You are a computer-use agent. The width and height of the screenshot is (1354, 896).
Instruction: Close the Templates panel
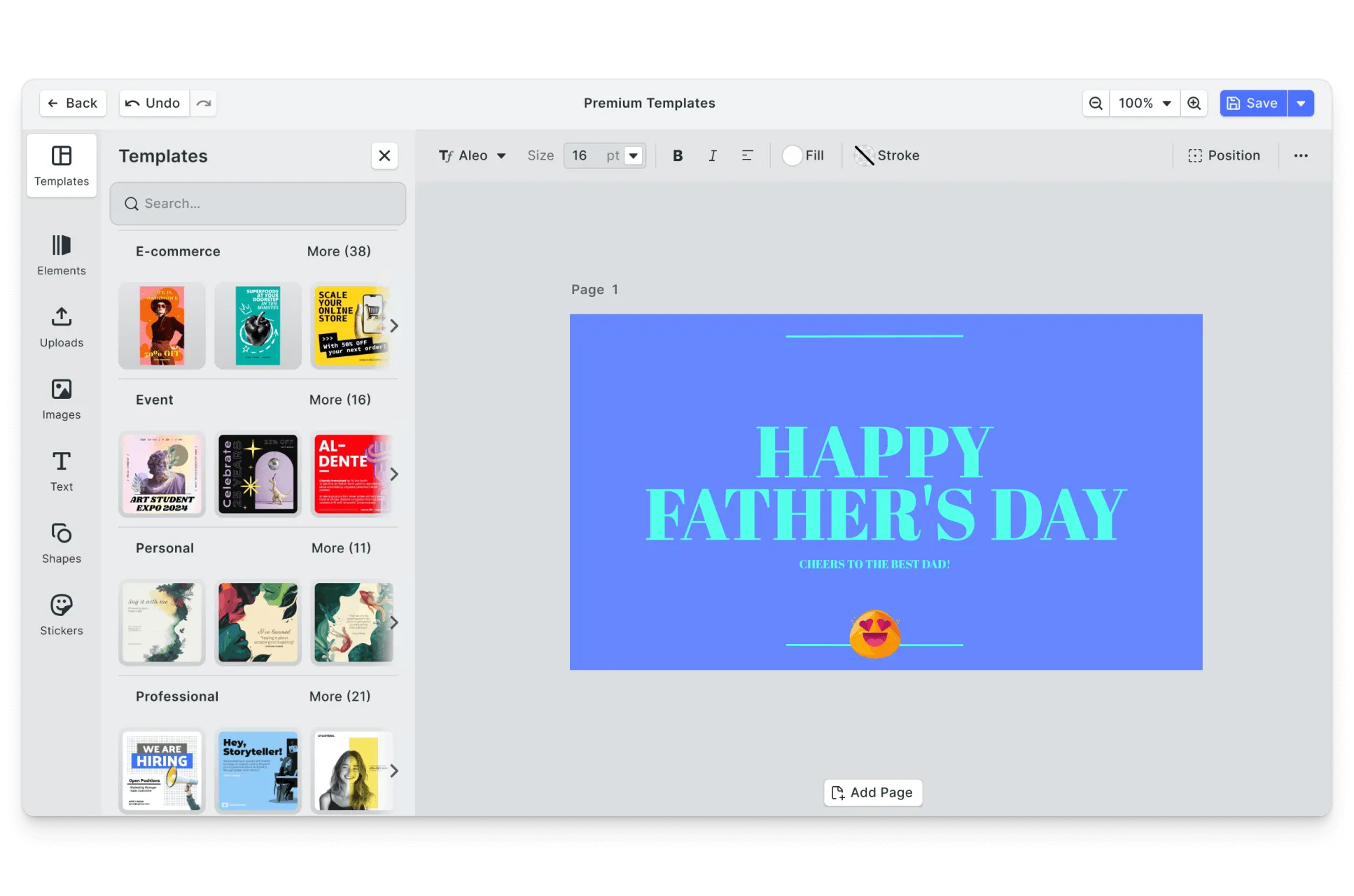point(384,155)
